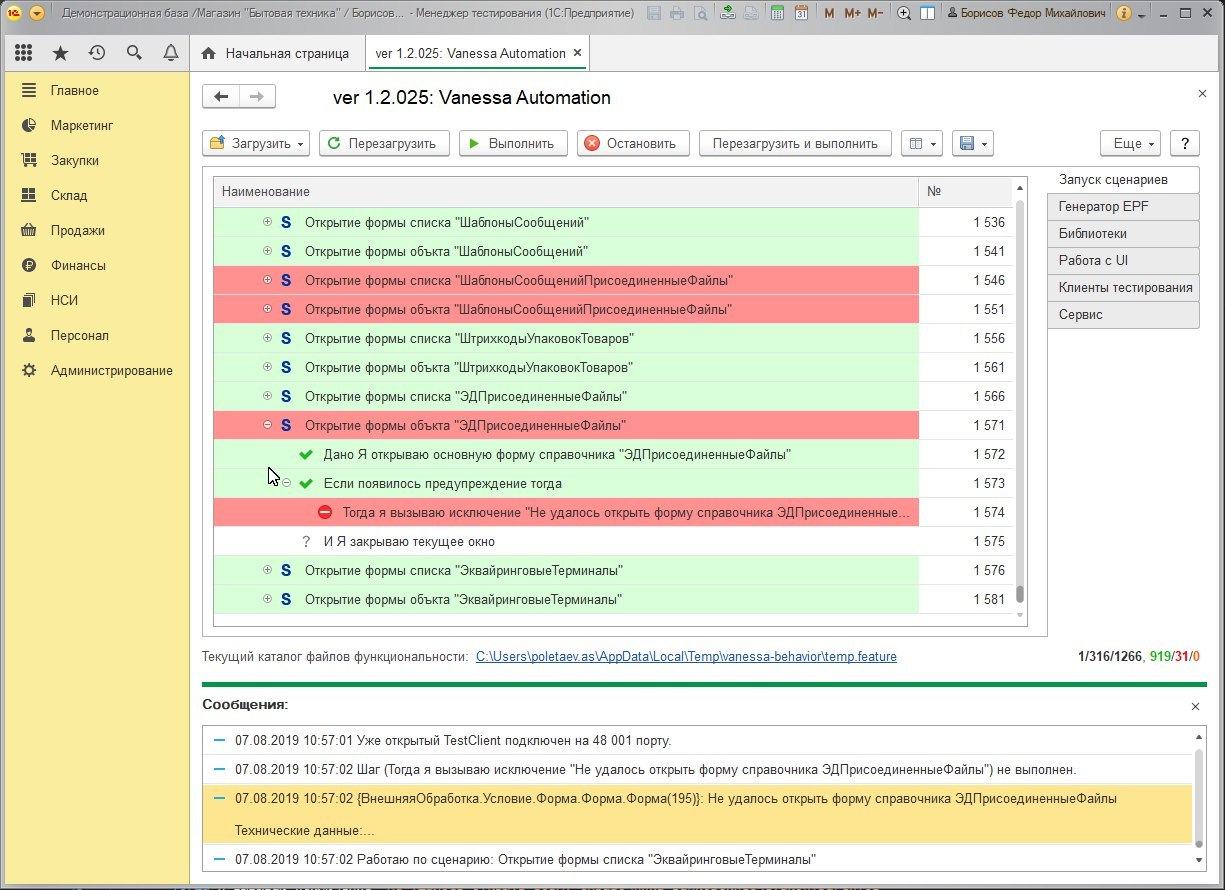Navigate back with left arrow button

click(x=221, y=96)
